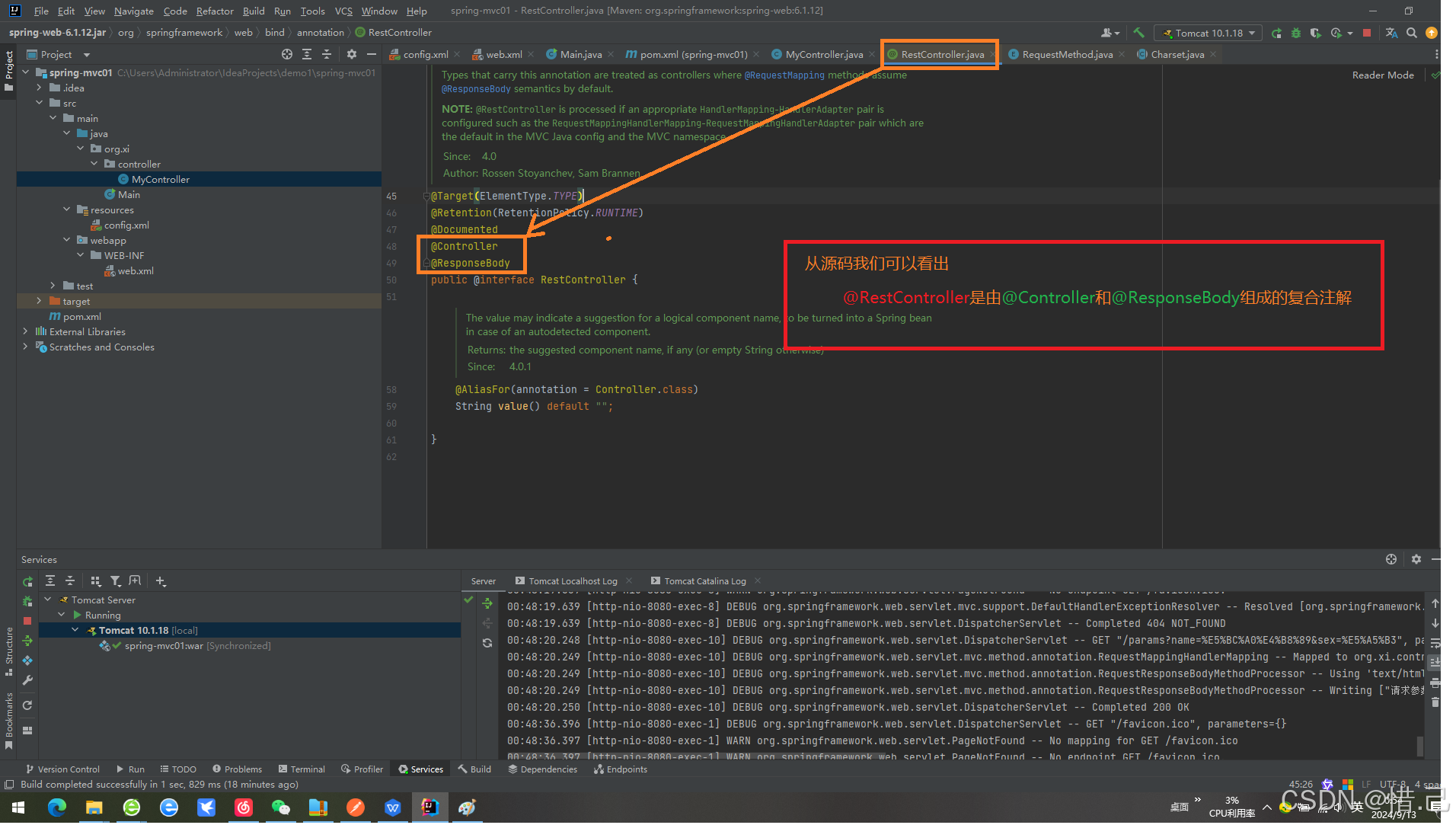1456x825 pixels.
Task: Collapse the resources folder
Action: point(66,210)
